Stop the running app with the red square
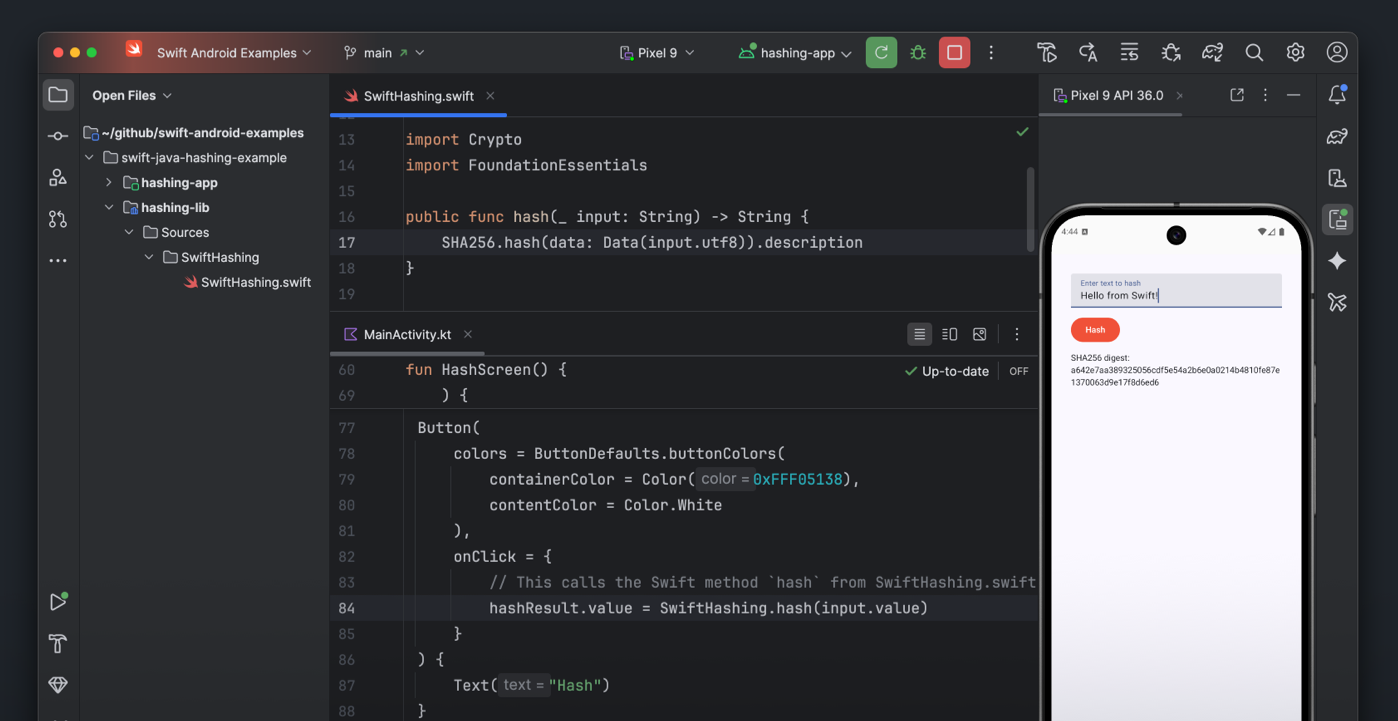The image size is (1398, 721). point(954,52)
